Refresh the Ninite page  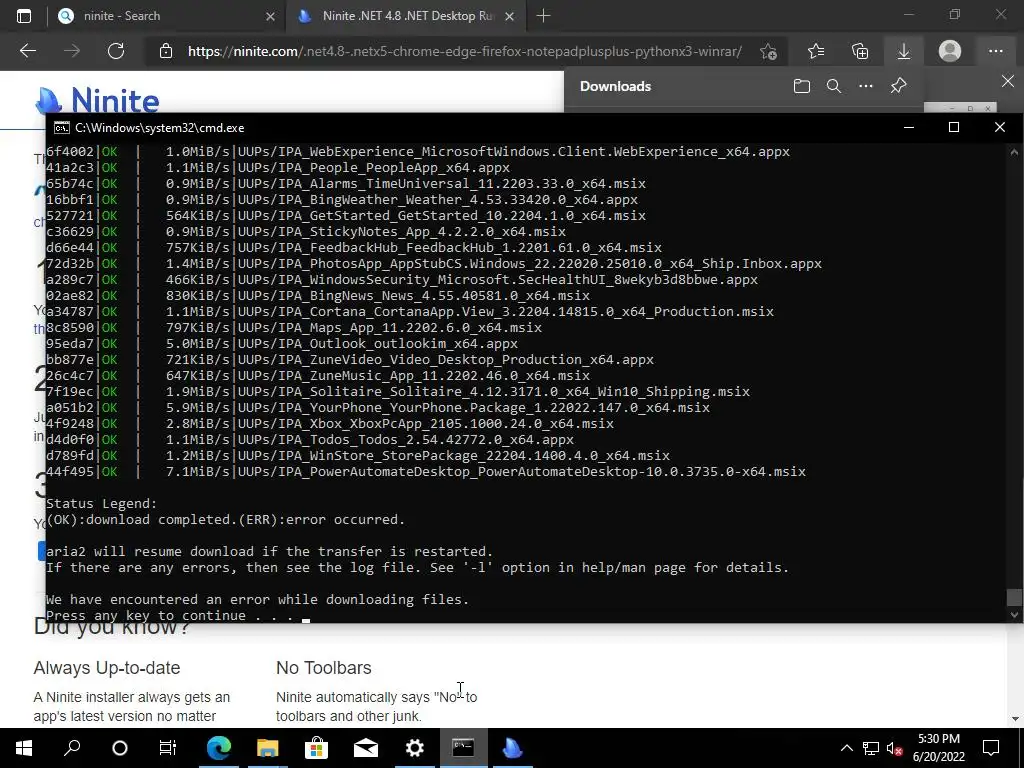click(116, 51)
